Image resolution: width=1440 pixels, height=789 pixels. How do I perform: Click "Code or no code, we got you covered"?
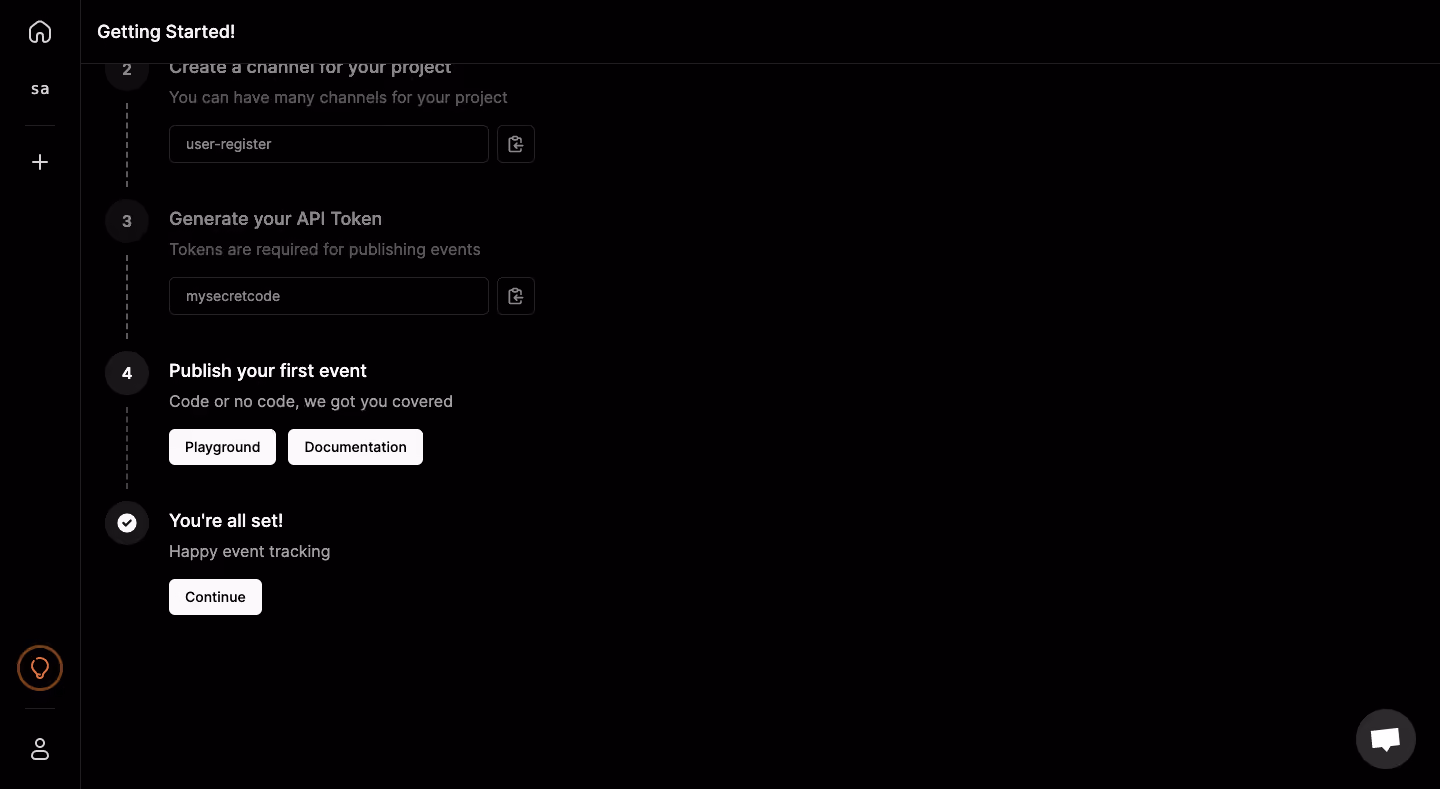point(311,401)
